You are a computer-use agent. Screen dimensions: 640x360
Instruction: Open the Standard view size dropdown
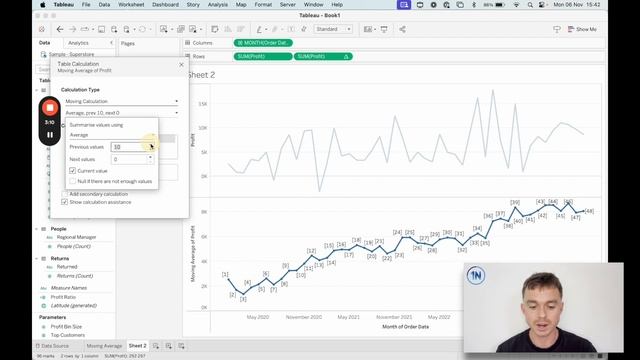(x=333, y=29)
